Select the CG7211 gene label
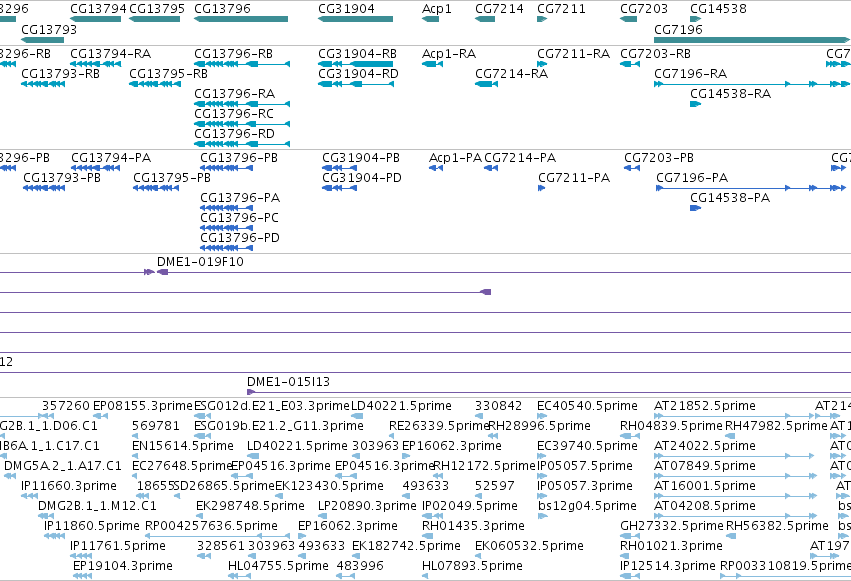 (561, 9)
